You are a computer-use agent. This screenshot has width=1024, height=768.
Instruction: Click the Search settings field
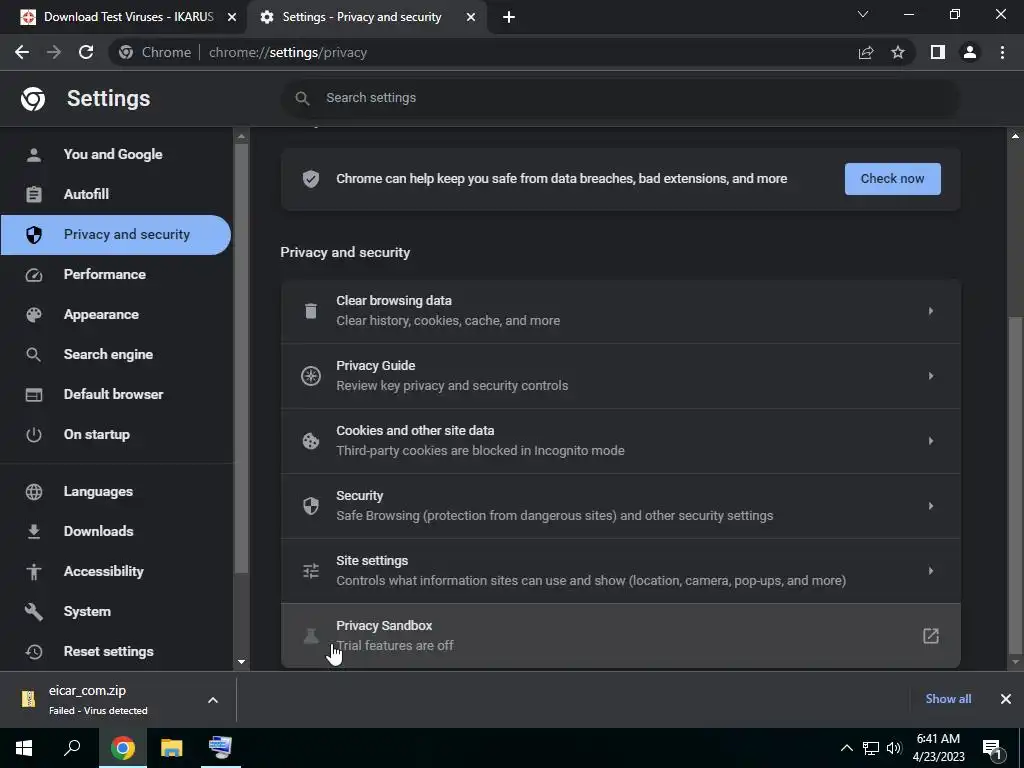(x=620, y=98)
